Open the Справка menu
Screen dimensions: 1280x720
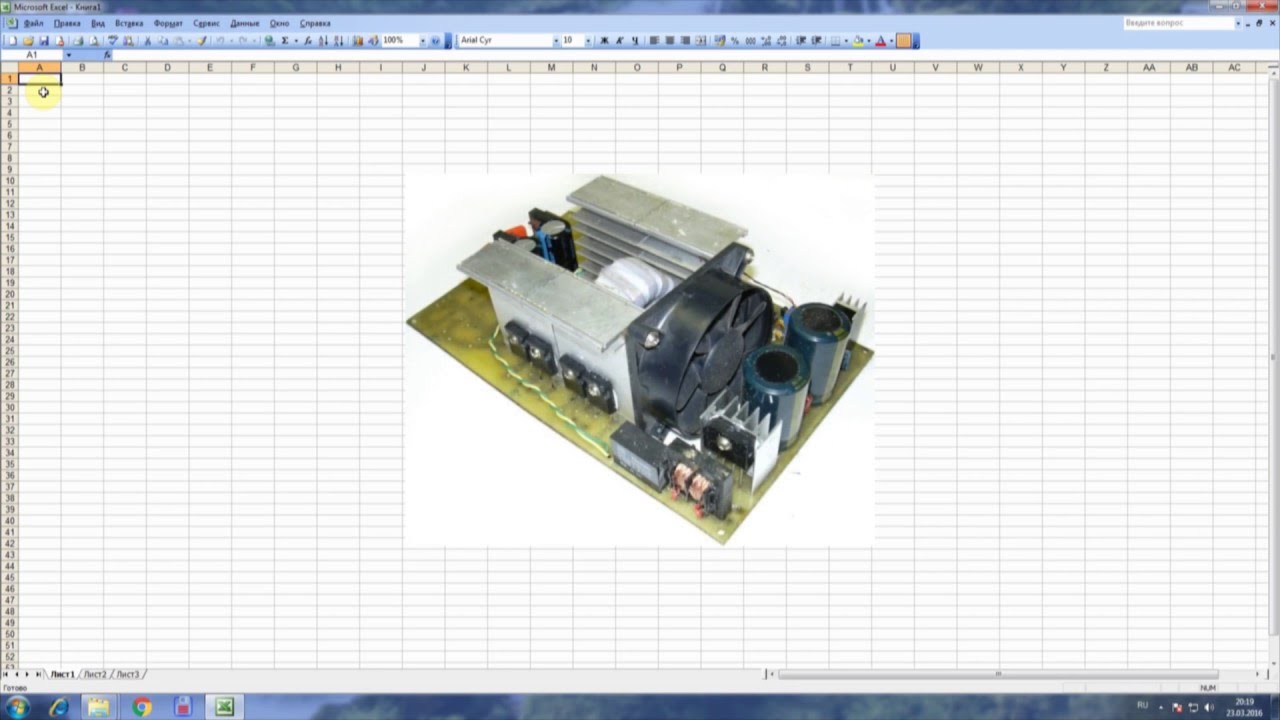click(x=315, y=23)
